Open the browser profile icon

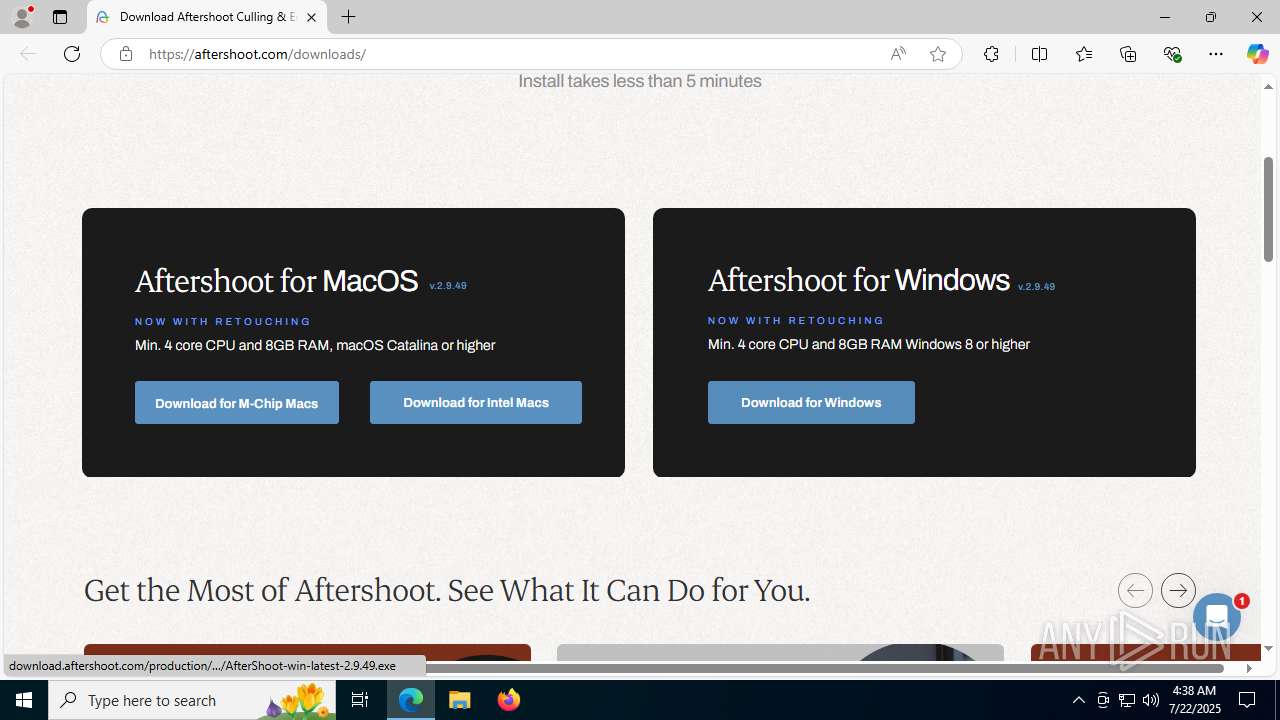tap(22, 17)
